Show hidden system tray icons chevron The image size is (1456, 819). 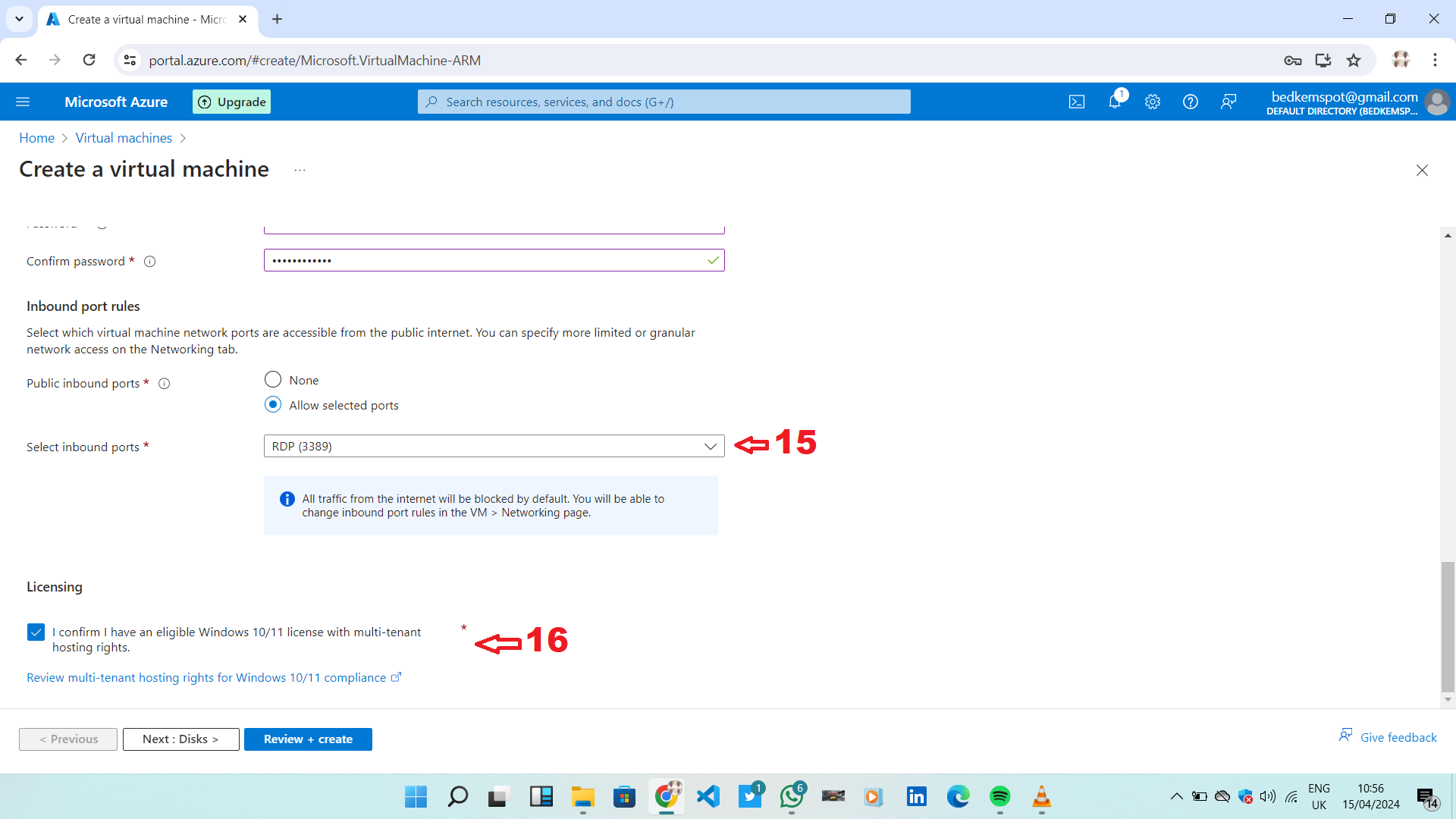click(1176, 796)
